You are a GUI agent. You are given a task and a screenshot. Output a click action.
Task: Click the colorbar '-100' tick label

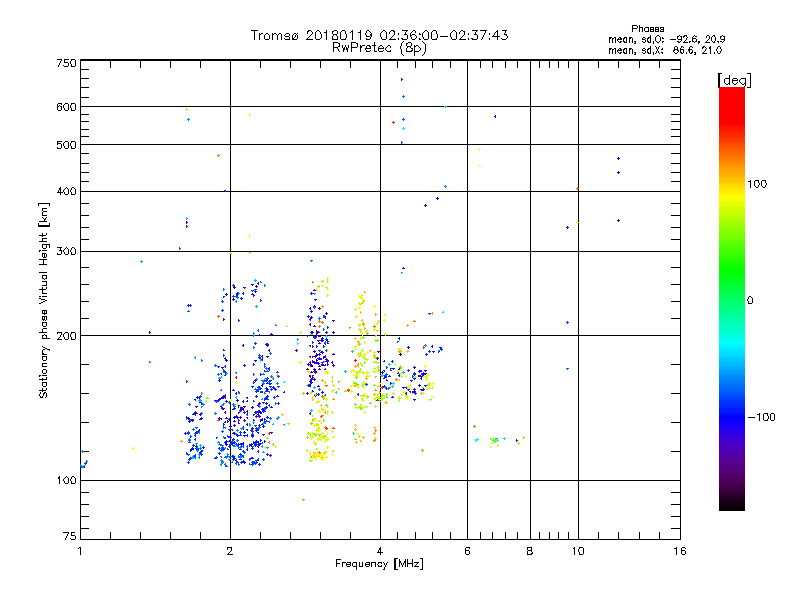pos(762,417)
